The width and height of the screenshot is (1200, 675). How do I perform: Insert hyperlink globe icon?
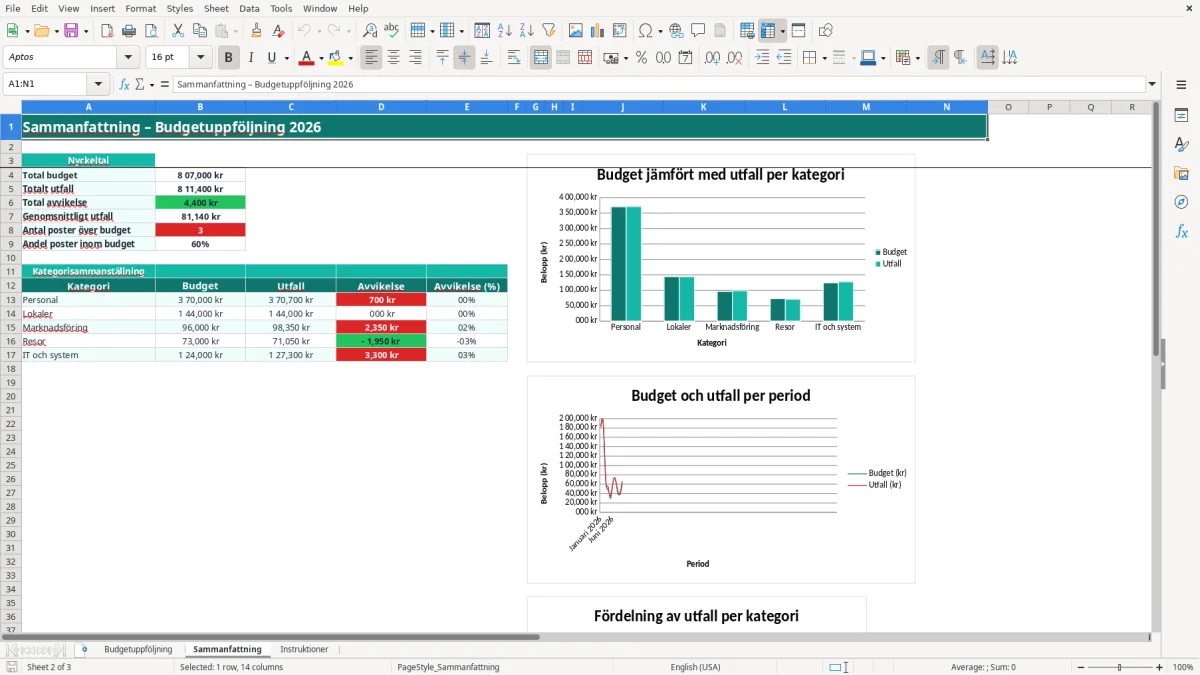coord(677,31)
